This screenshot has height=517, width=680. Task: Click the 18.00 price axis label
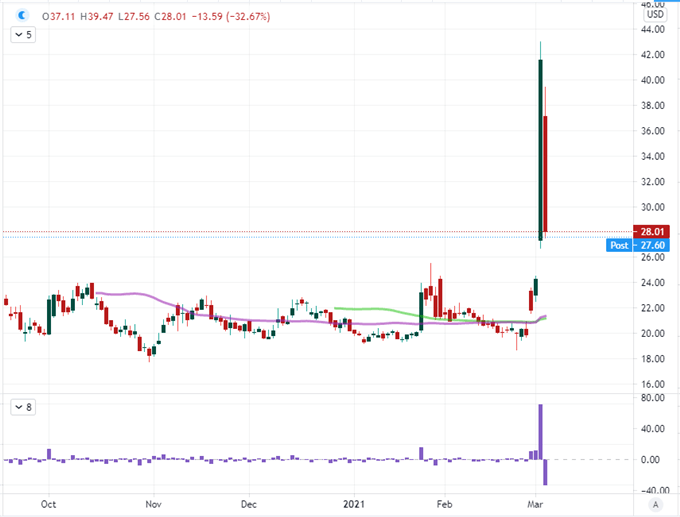click(653, 359)
